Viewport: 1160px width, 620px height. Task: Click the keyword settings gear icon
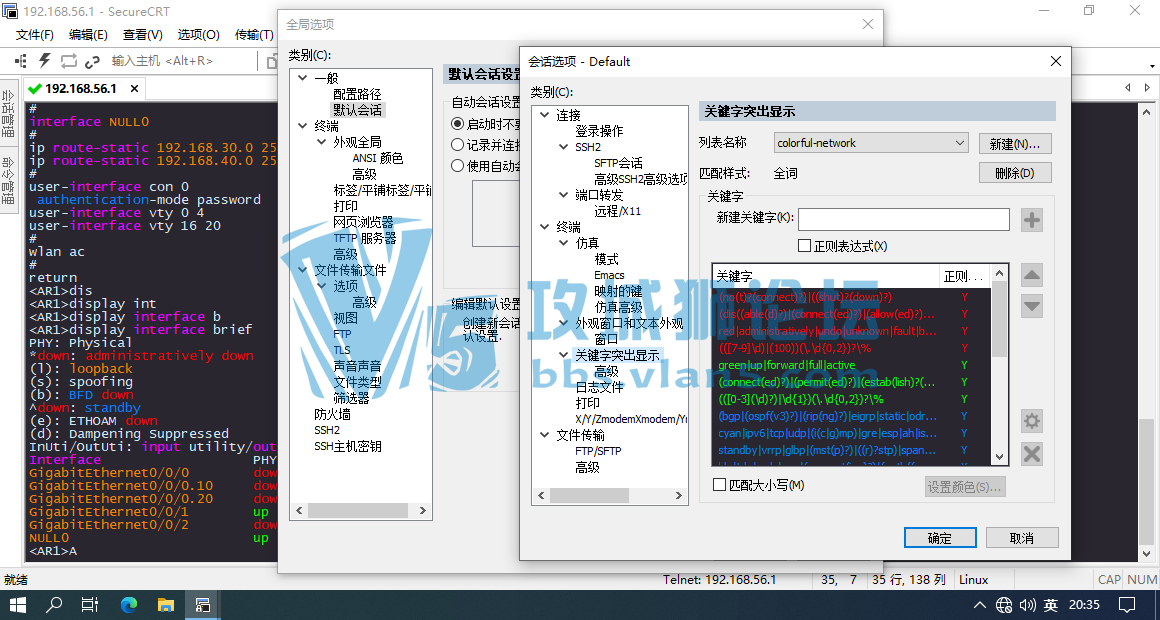pyautogui.click(x=1032, y=422)
